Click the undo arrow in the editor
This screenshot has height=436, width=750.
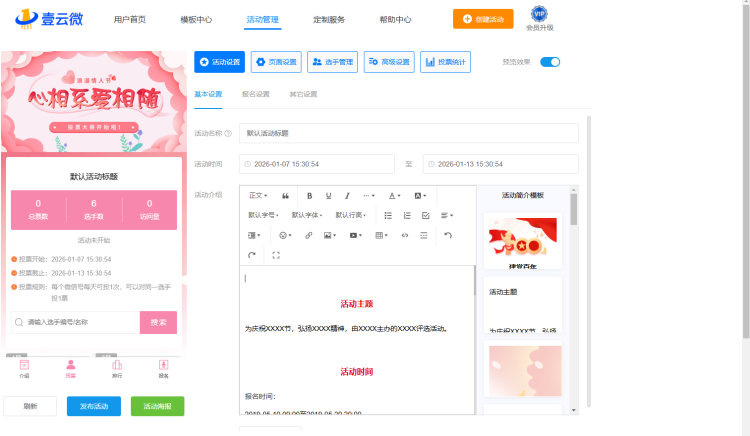click(448, 235)
